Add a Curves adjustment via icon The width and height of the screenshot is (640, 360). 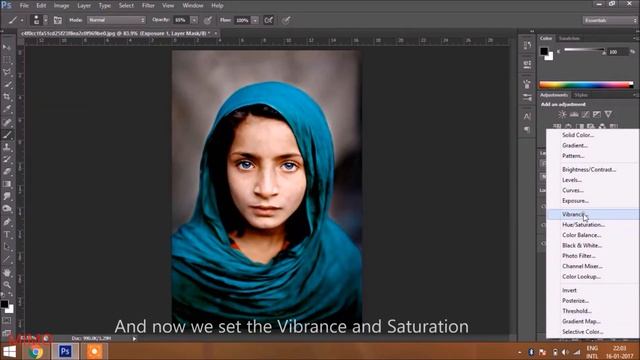point(585,114)
